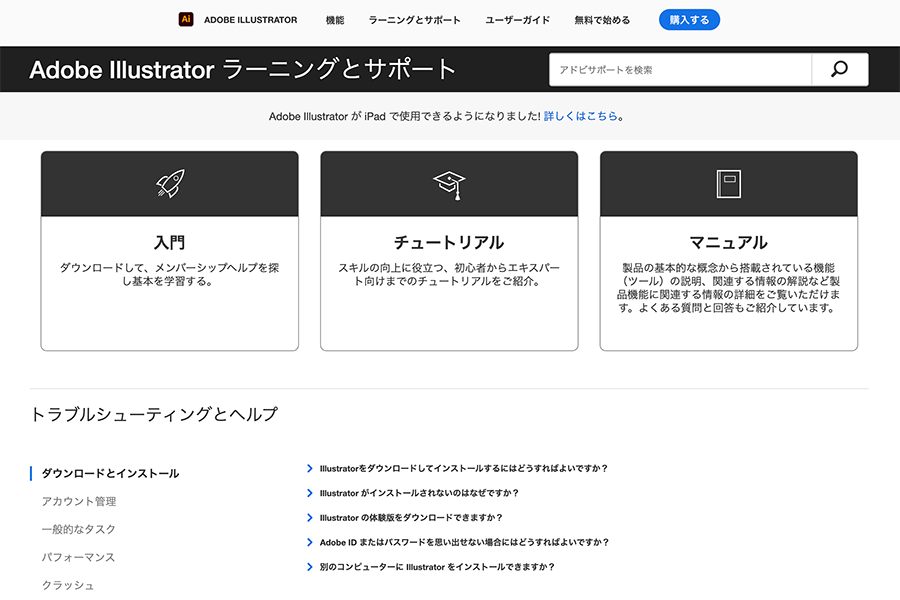Screen dimensions: 900x600
Task: Follow the 詳しくはこちら link
Action: click(x=580, y=116)
